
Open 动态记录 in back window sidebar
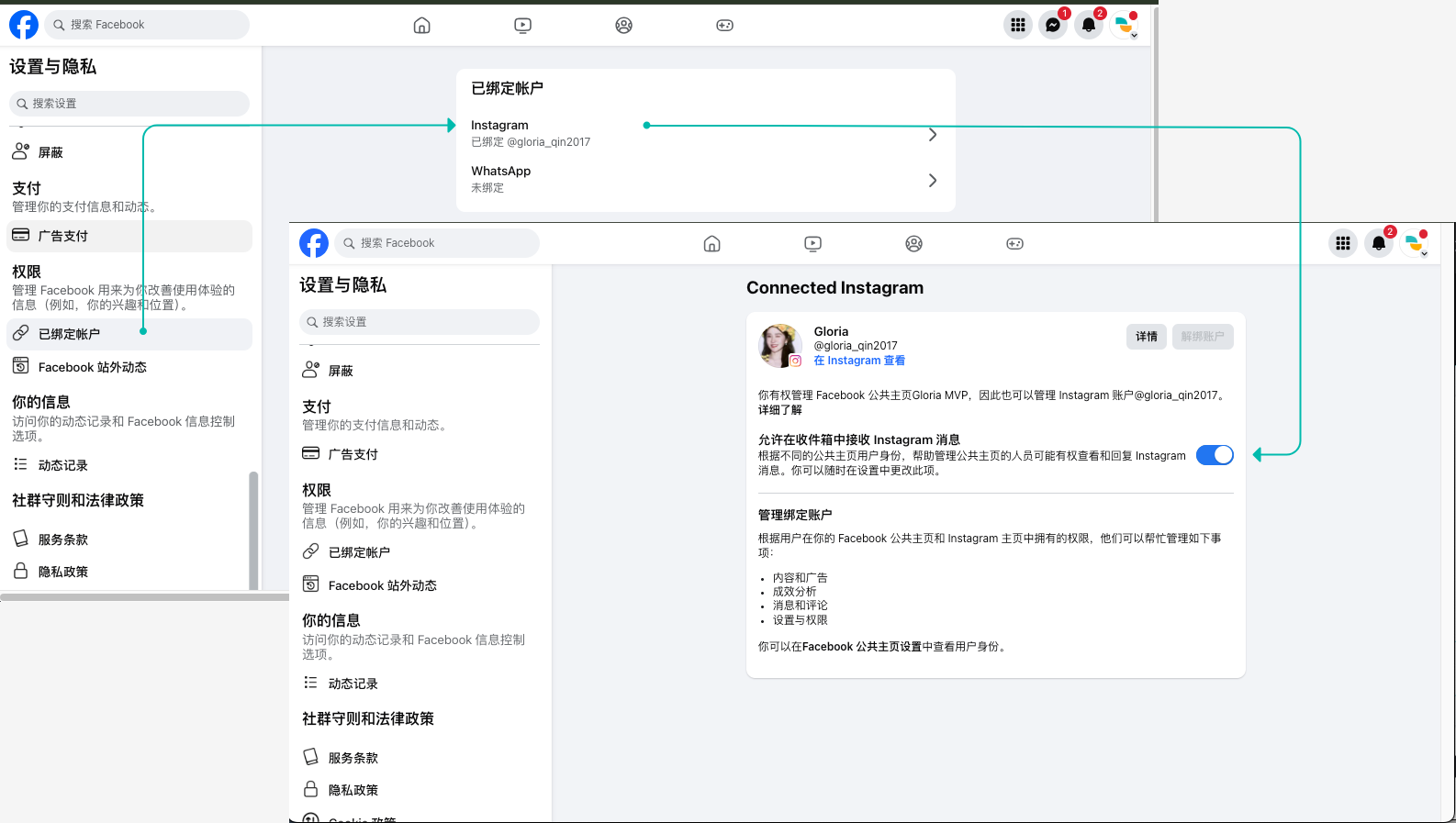pyautogui.click(x=129, y=465)
